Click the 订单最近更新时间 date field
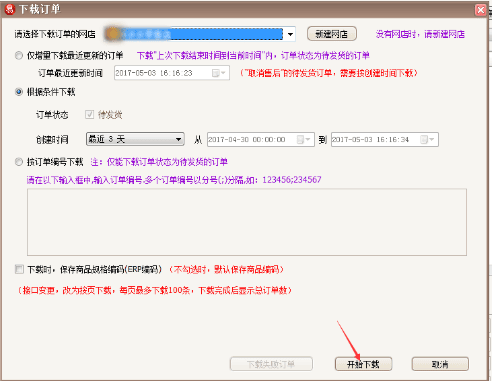This screenshot has height=381, width=492. 172,73
